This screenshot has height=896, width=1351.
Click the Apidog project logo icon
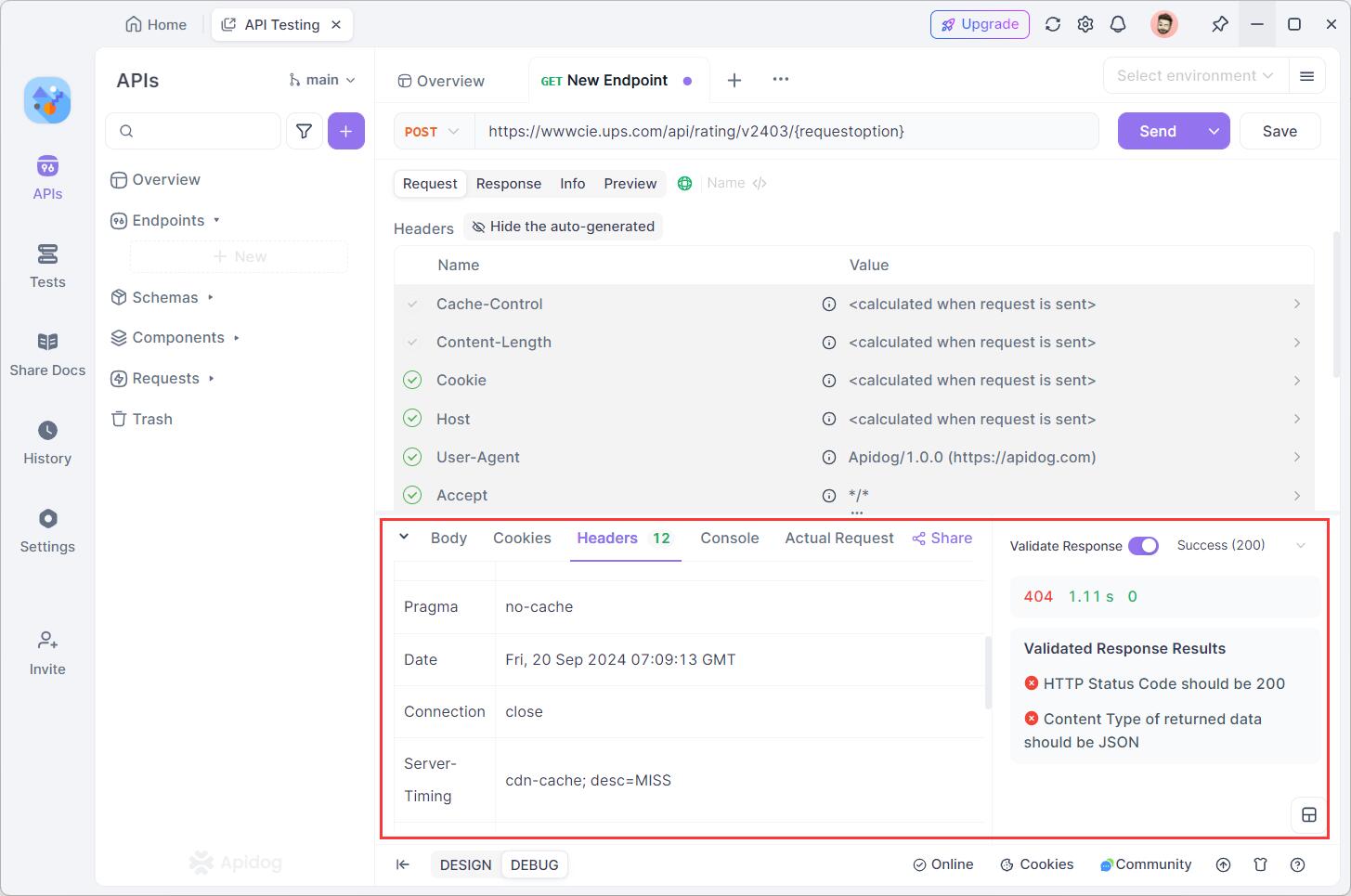pyautogui.click(x=47, y=100)
